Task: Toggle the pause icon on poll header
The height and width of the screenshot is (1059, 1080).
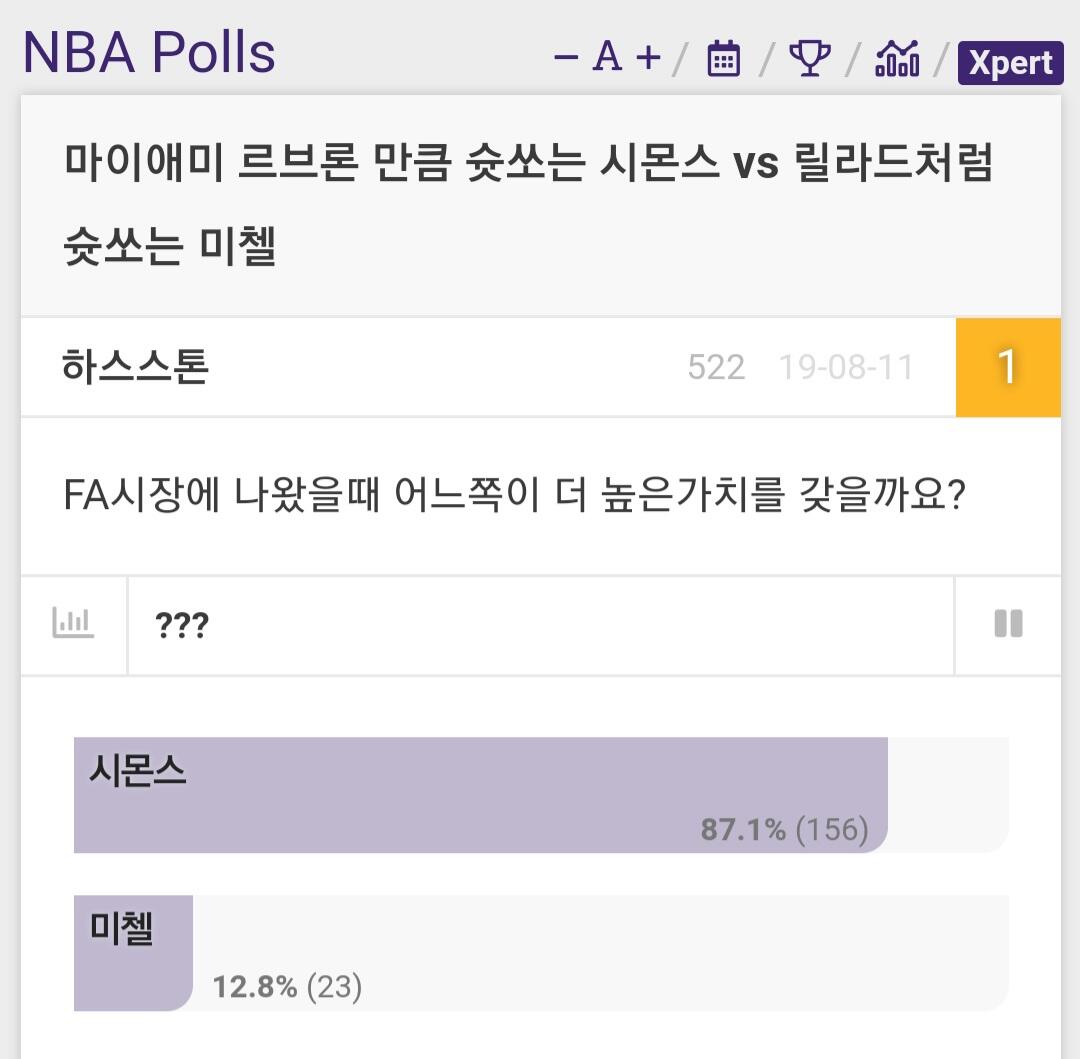Action: [x=1008, y=624]
